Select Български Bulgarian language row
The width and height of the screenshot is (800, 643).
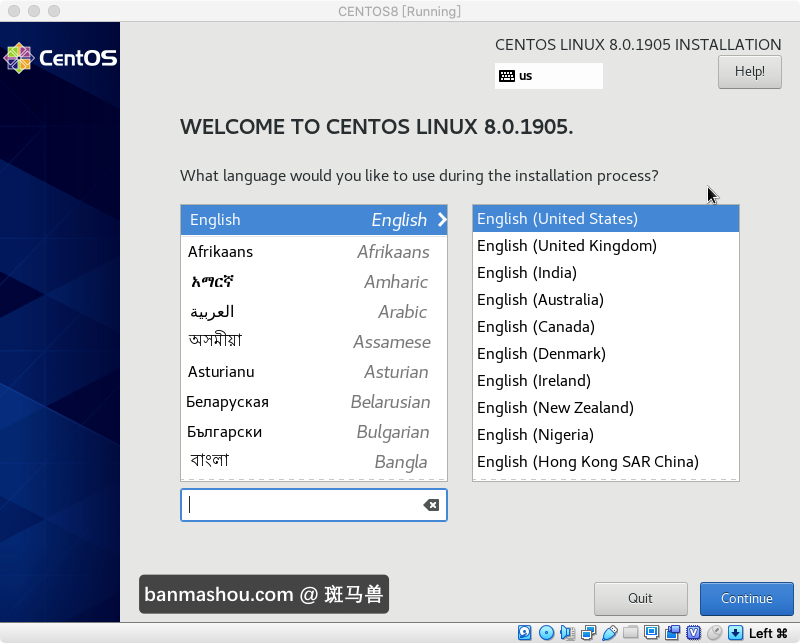tap(314, 432)
